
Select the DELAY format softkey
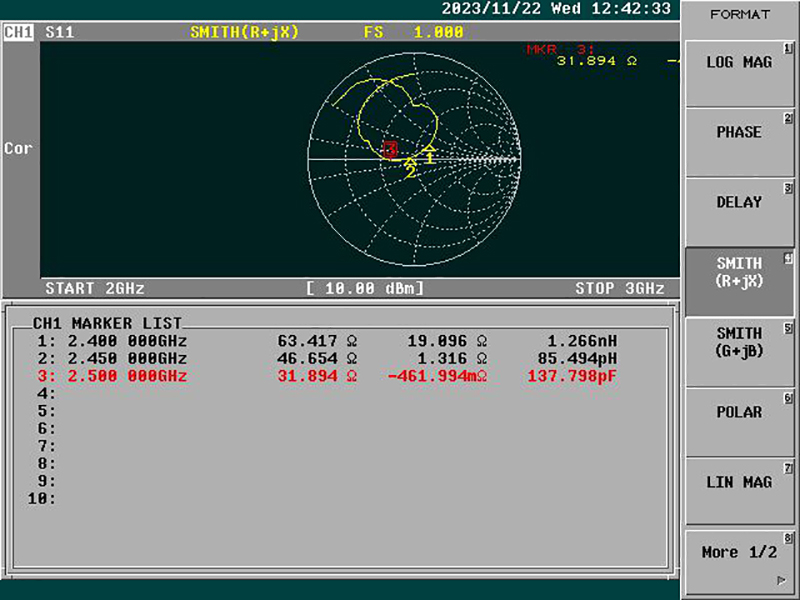tap(739, 213)
